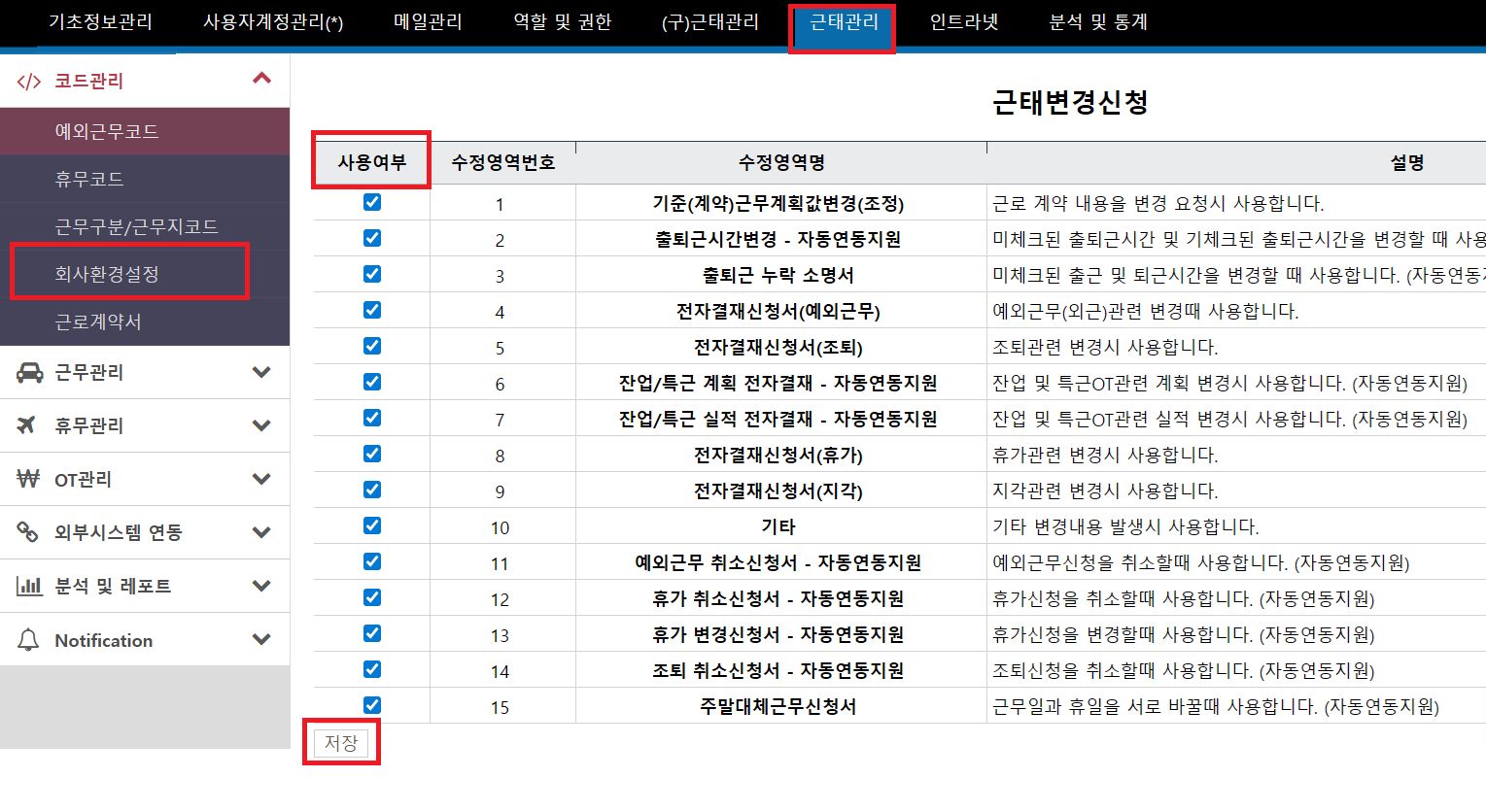The image size is (1486, 812).
Task: Collapse the 코드관리 section chevron
Action: (261, 80)
